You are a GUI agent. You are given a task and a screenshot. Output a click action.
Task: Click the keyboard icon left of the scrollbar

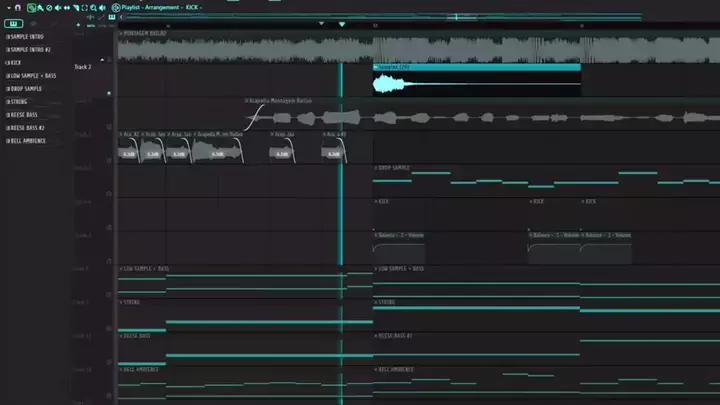[112, 17]
